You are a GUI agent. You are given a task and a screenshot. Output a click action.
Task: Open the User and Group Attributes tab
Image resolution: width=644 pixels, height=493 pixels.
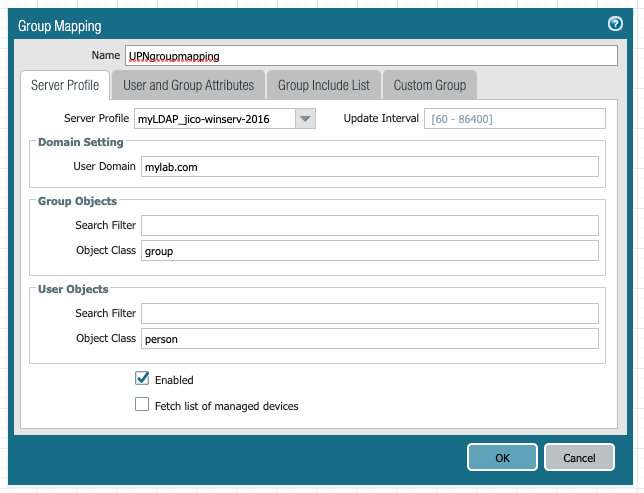(x=188, y=86)
